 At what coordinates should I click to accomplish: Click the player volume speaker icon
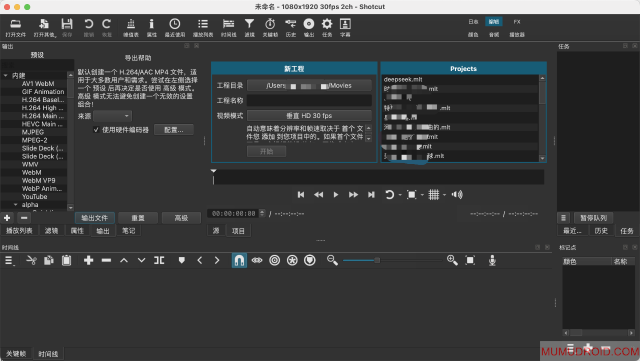[x=457, y=195]
